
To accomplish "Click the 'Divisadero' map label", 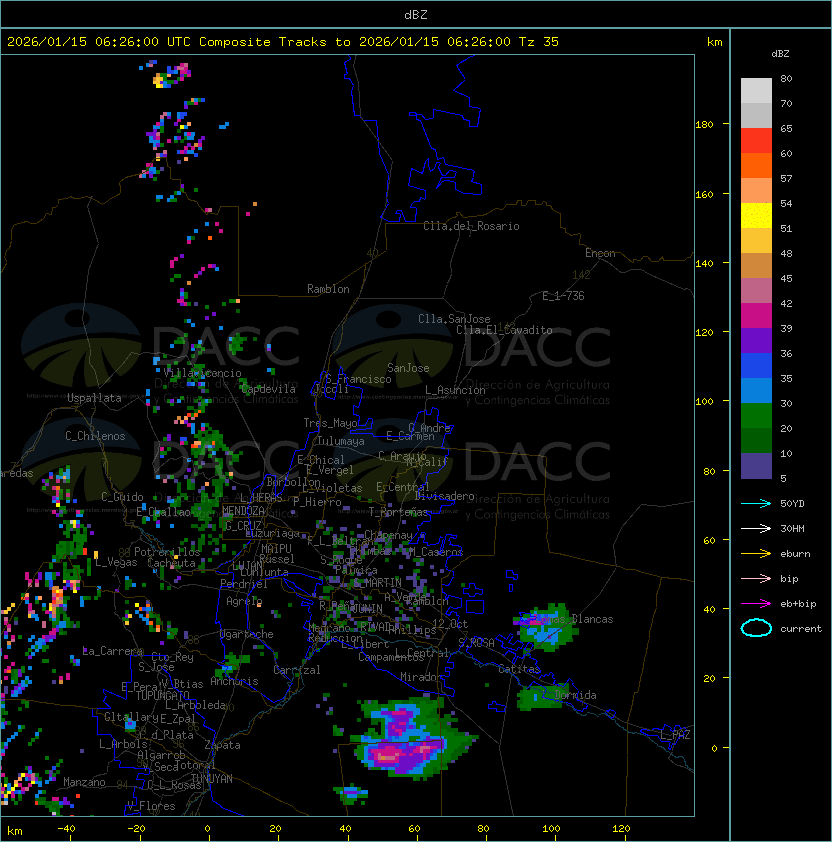I will click(444, 496).
